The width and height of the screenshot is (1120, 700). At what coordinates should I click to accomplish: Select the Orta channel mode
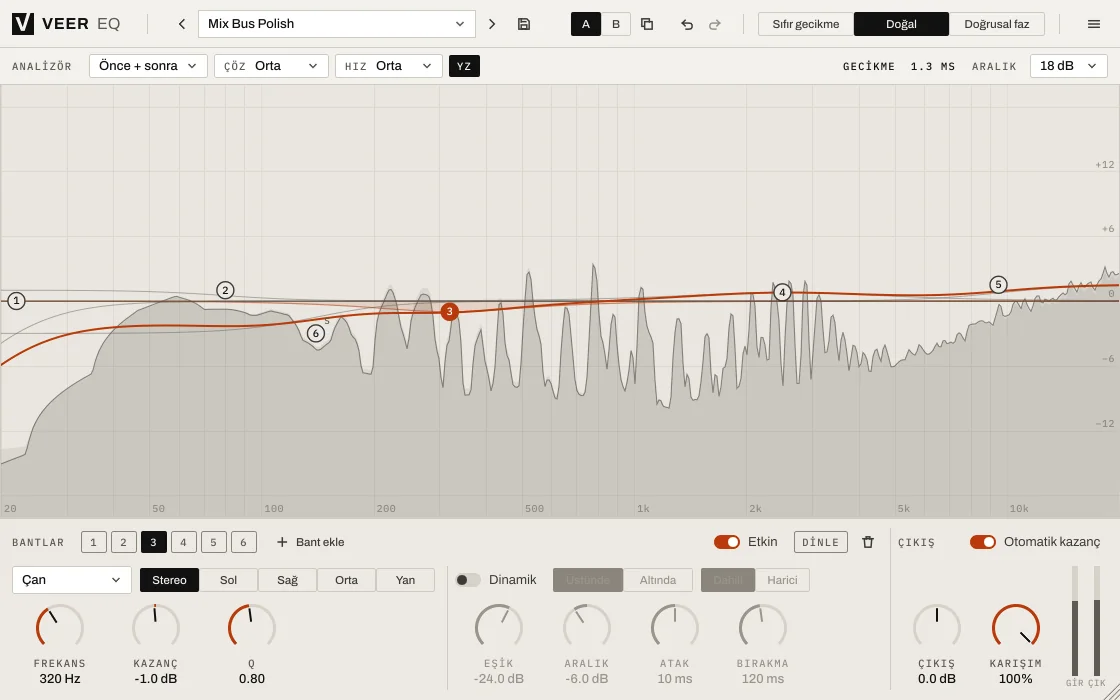346,580
